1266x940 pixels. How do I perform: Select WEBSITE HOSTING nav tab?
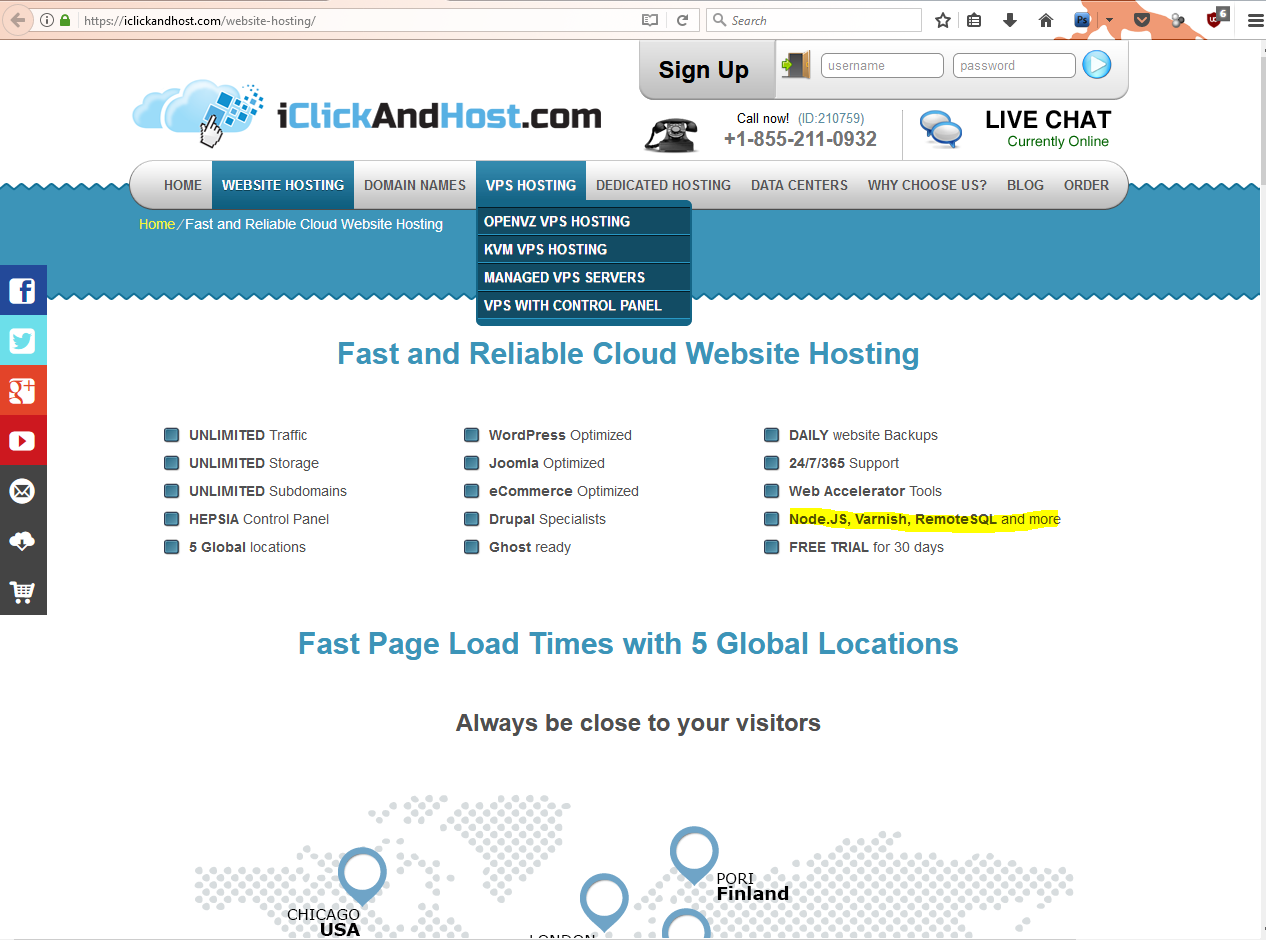tap(283, 185)
